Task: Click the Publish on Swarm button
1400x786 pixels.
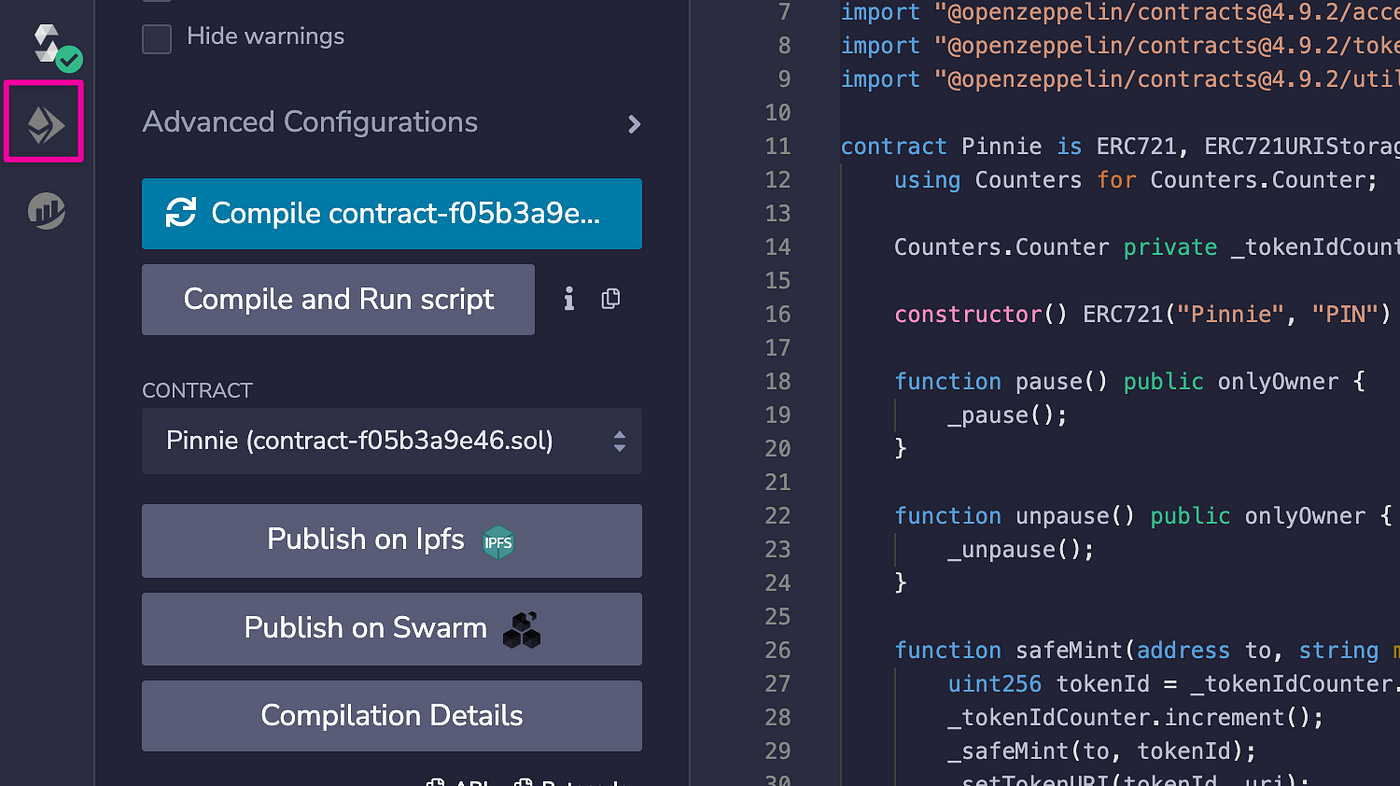Action: [x=392, y=629]
